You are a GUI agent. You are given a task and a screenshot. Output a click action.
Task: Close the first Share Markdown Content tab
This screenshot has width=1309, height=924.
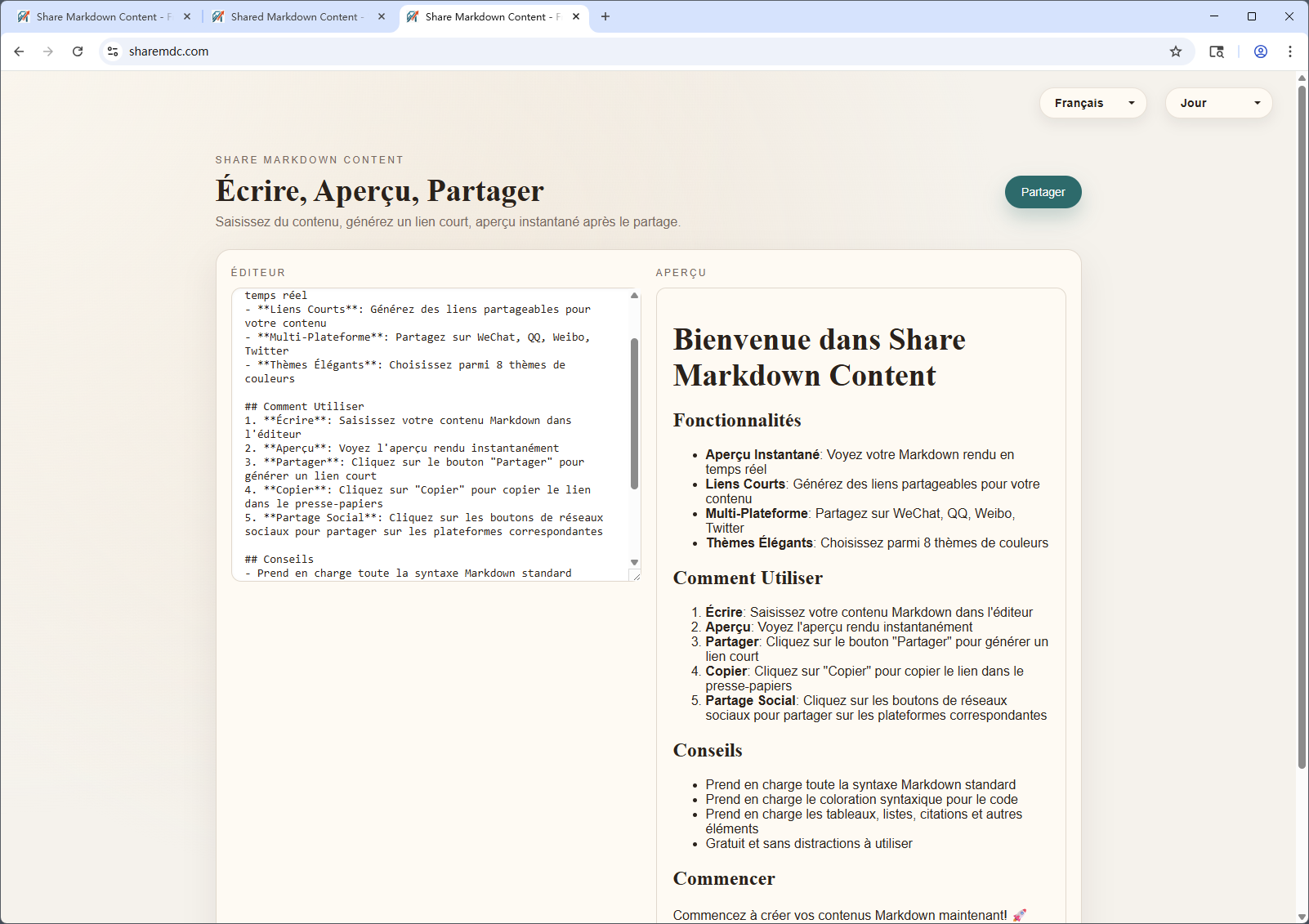[x=187, y=16]
